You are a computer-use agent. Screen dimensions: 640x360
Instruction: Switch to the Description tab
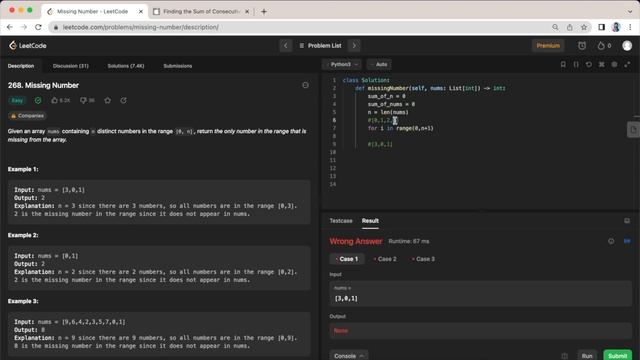pyautogui.click(x=21, y=66)
